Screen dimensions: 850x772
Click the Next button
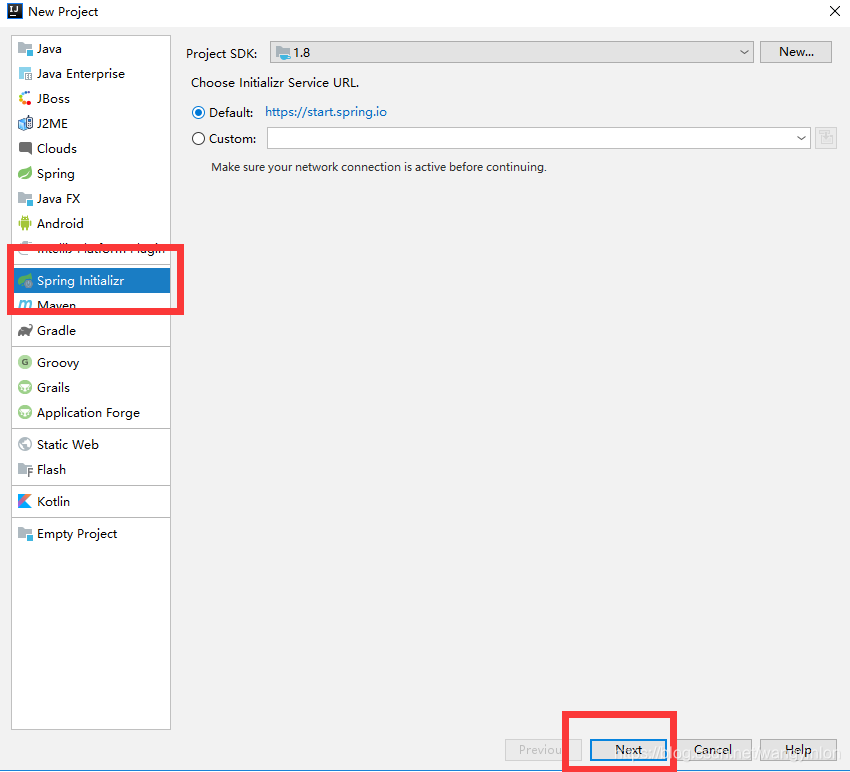coord(628,750)
